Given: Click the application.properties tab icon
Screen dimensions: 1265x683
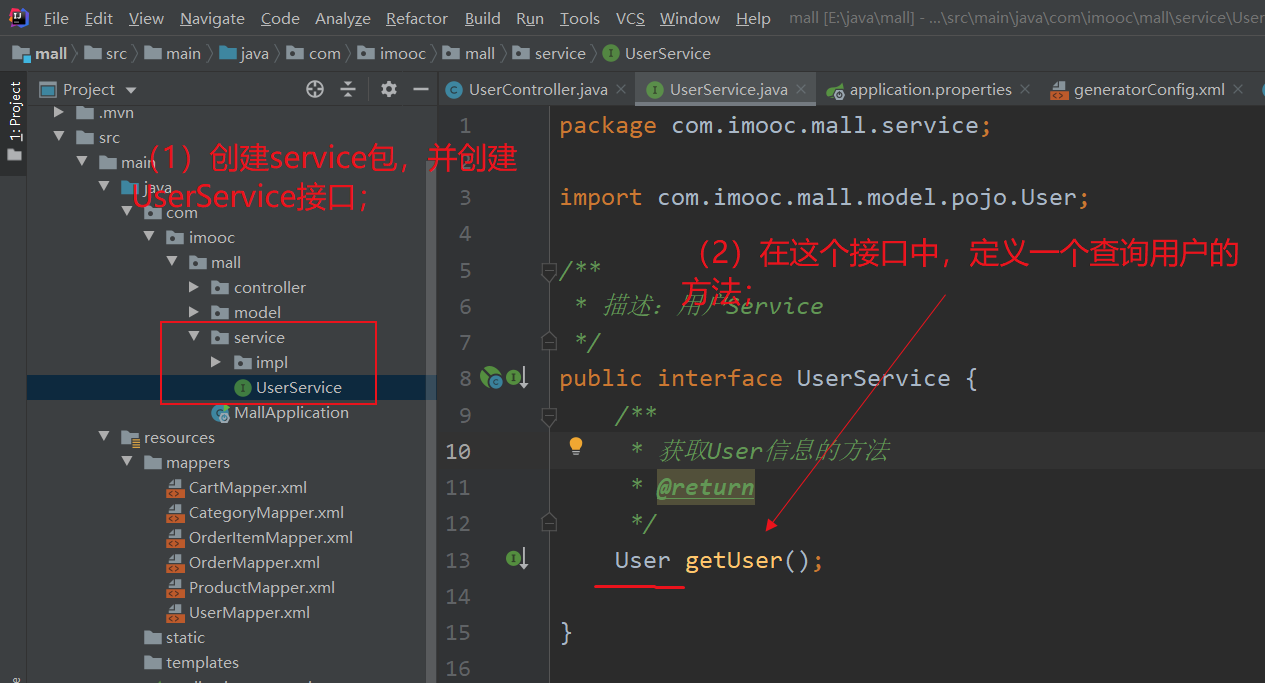Looking at the screenshot, I should [x=835, y=90].
